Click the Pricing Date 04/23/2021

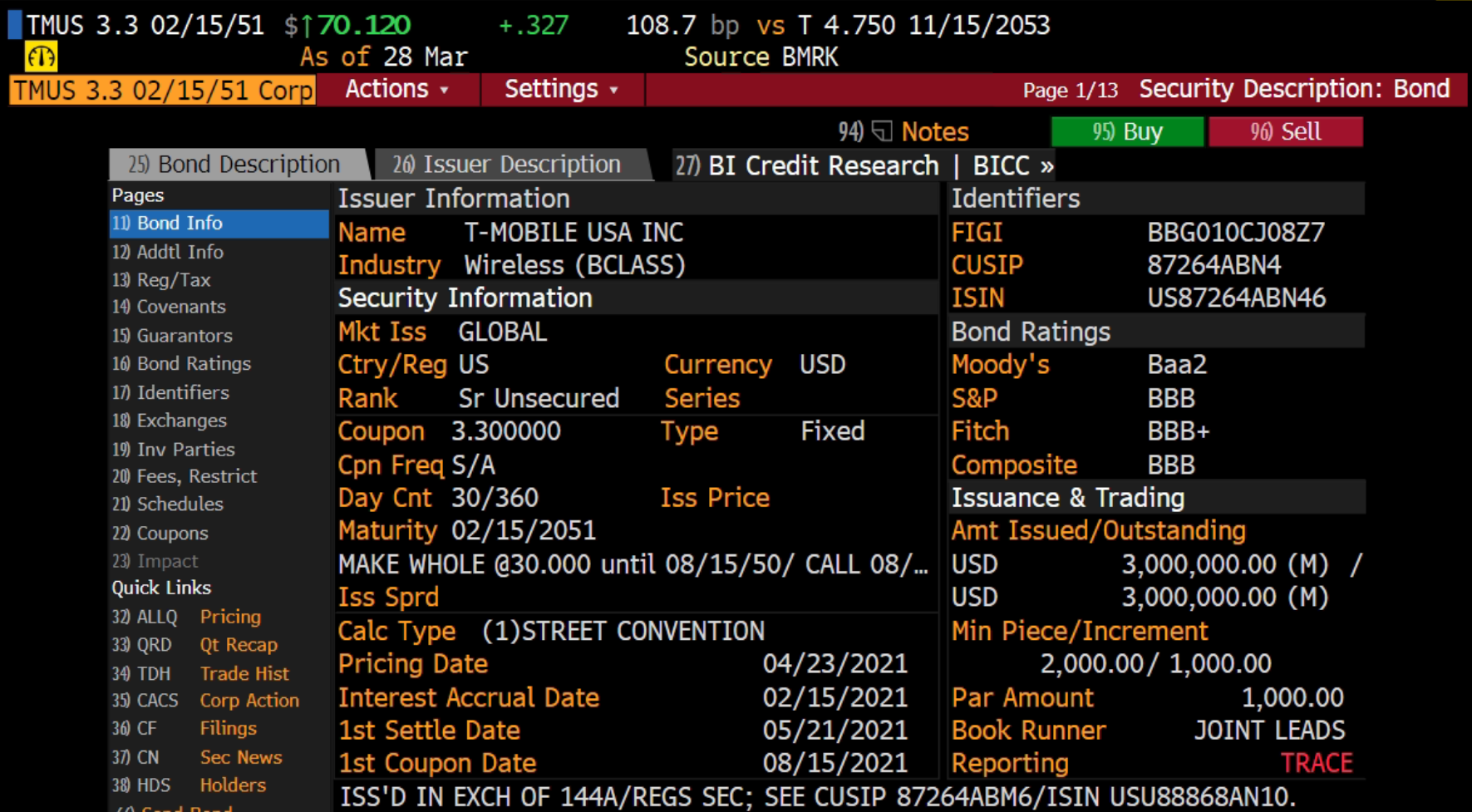[x=834, y=663]
